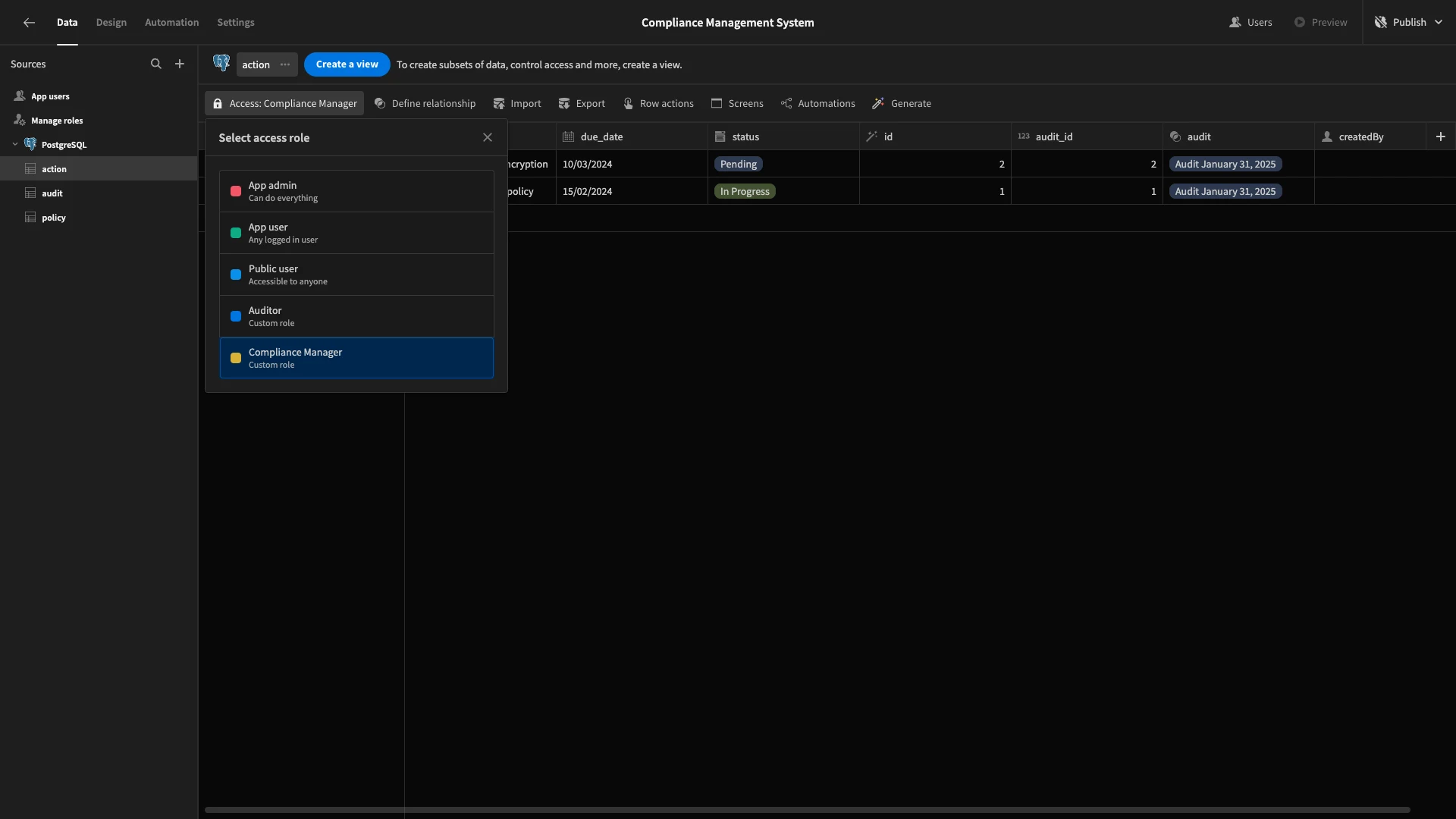Click the status column header
The width and height of the screenshot is (1456, 819).
tap(783, 136)
